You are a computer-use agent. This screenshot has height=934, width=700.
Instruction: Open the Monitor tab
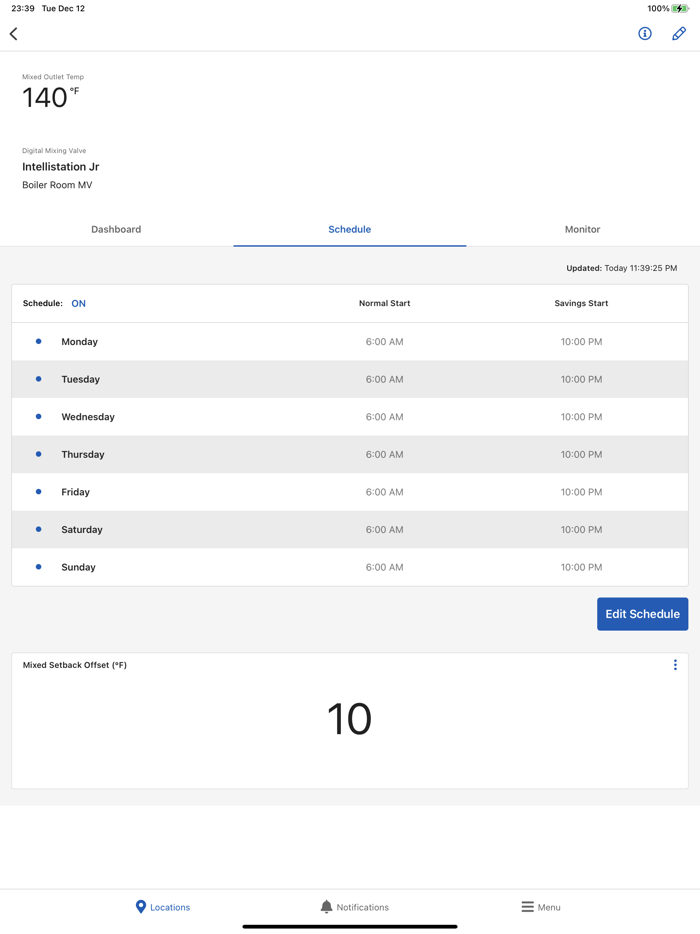click(x=583, y=229)
